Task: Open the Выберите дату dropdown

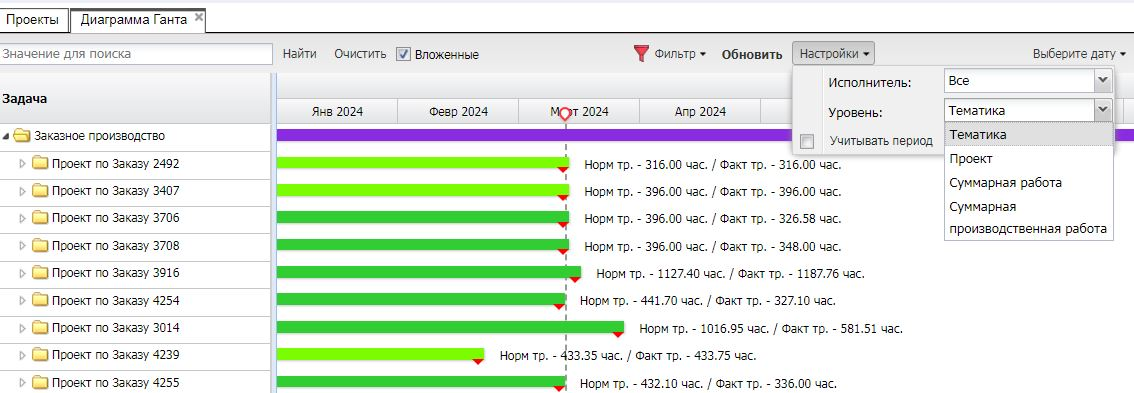Action: [x=1079, y=54]
